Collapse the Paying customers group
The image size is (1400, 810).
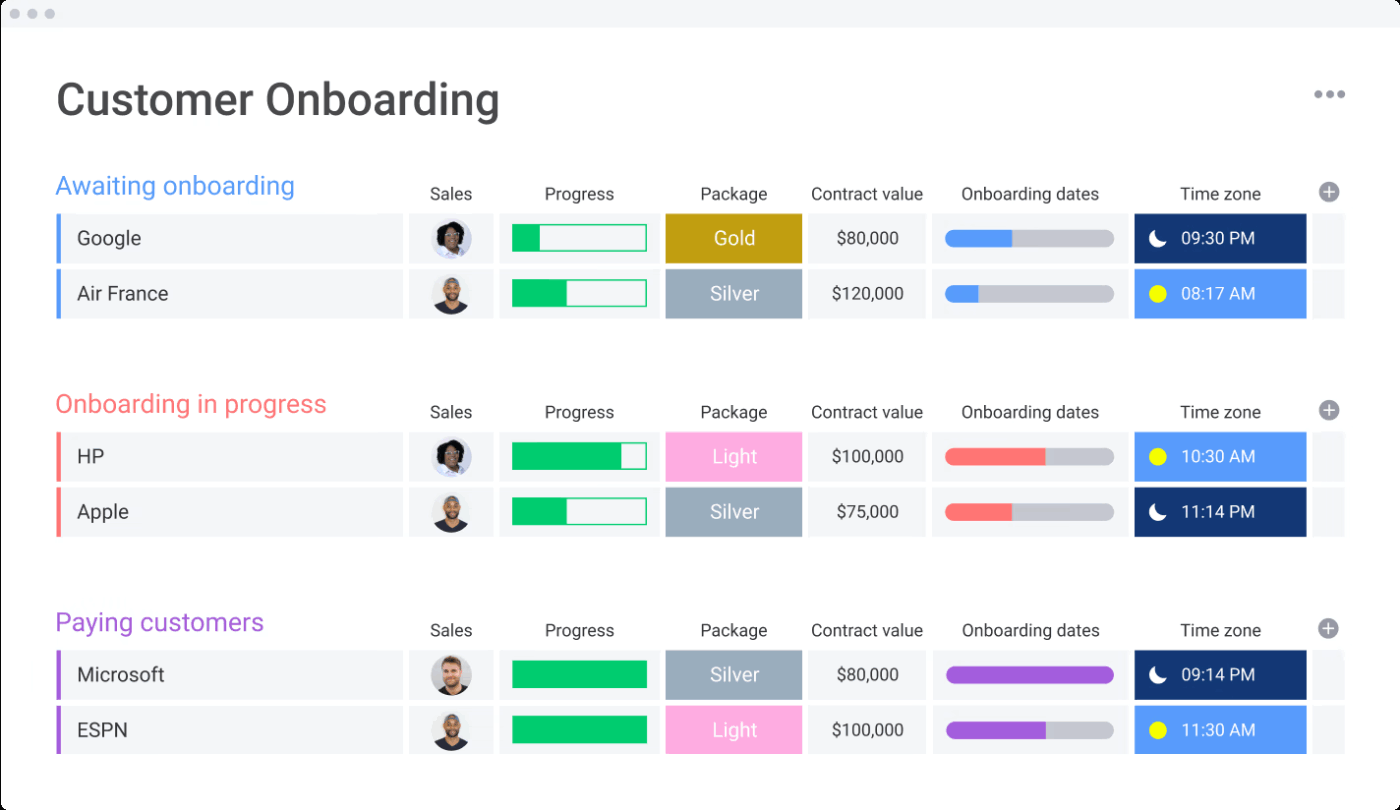click(160, 622)
